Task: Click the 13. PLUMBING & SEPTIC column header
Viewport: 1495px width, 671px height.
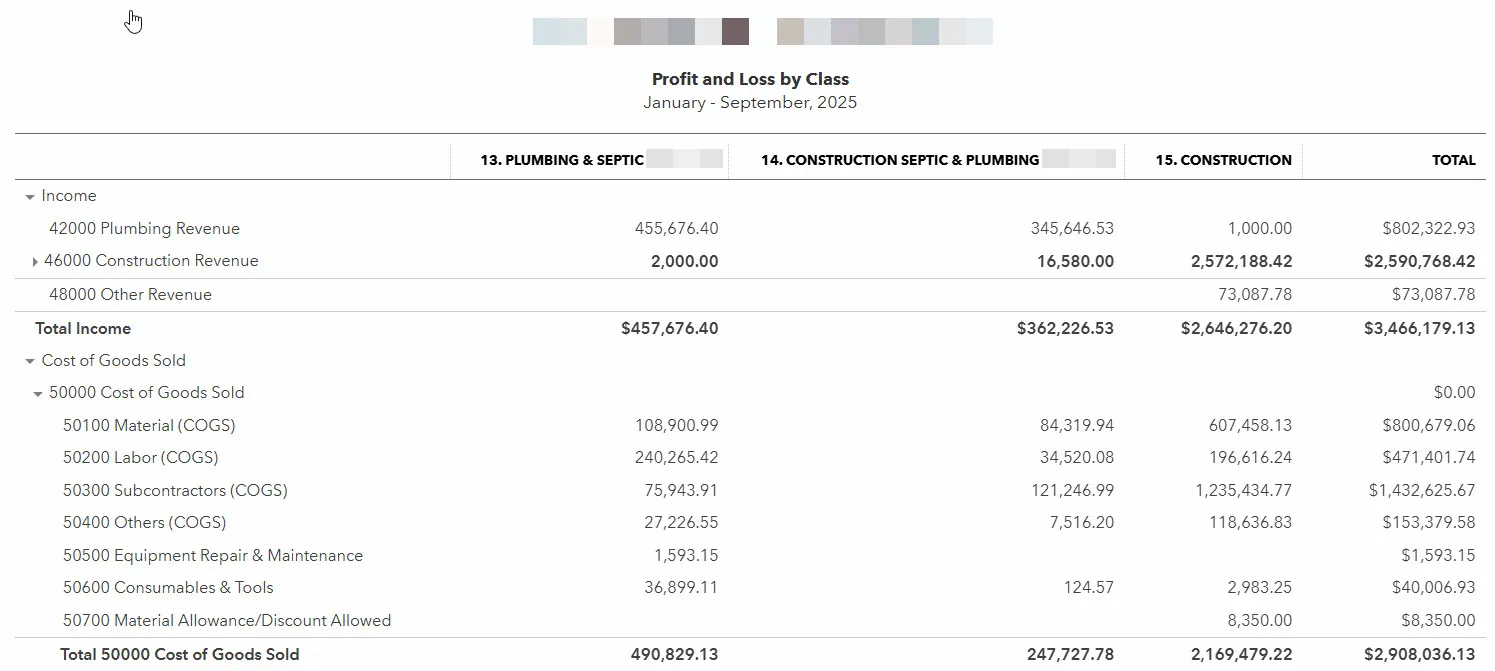Action: coord(562,160)
